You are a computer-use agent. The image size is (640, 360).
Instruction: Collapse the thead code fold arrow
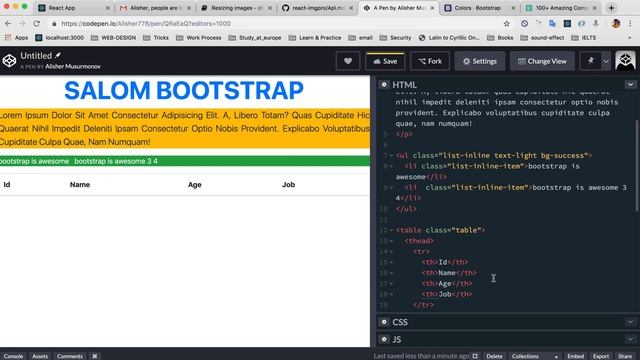click(391, 241)
